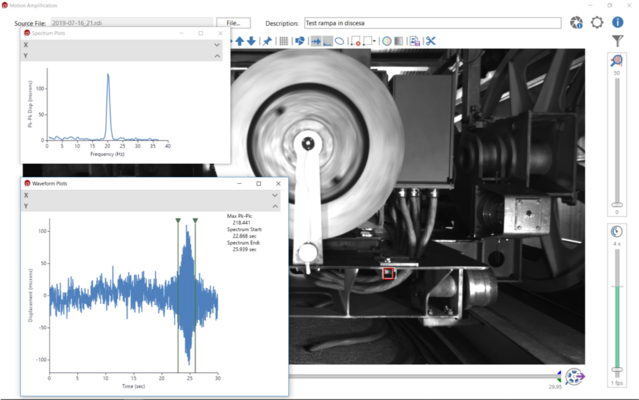Click the aperture icon beside Description field

[x=577, y=22]
